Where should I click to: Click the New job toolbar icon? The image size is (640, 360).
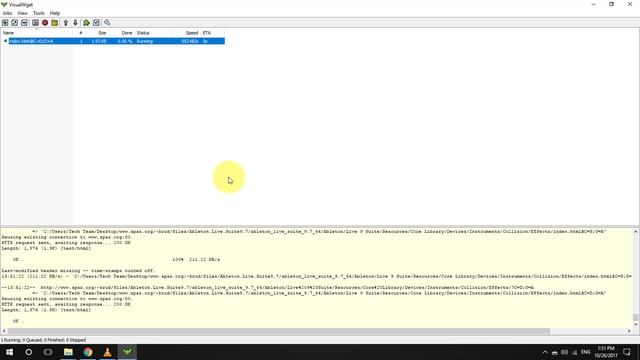[x=5, y=22]
